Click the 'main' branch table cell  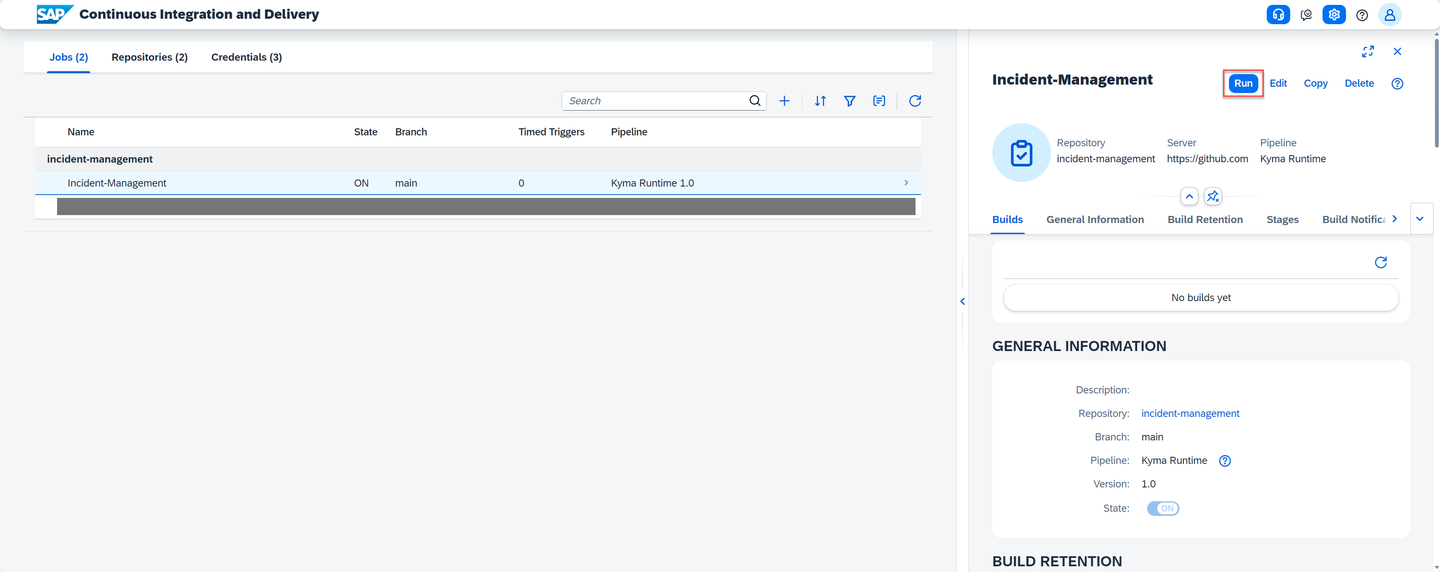[x=406, y=183]
